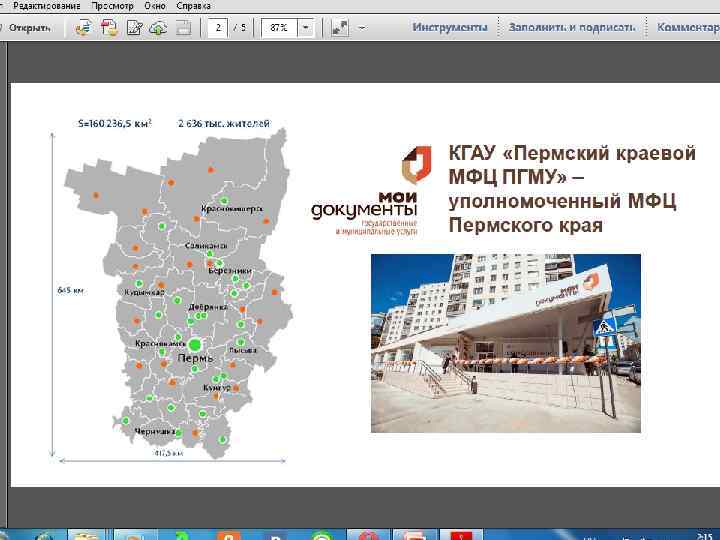Click the total pages indicator / 5
Screen dimensions: 720x540
pos(240,28)
